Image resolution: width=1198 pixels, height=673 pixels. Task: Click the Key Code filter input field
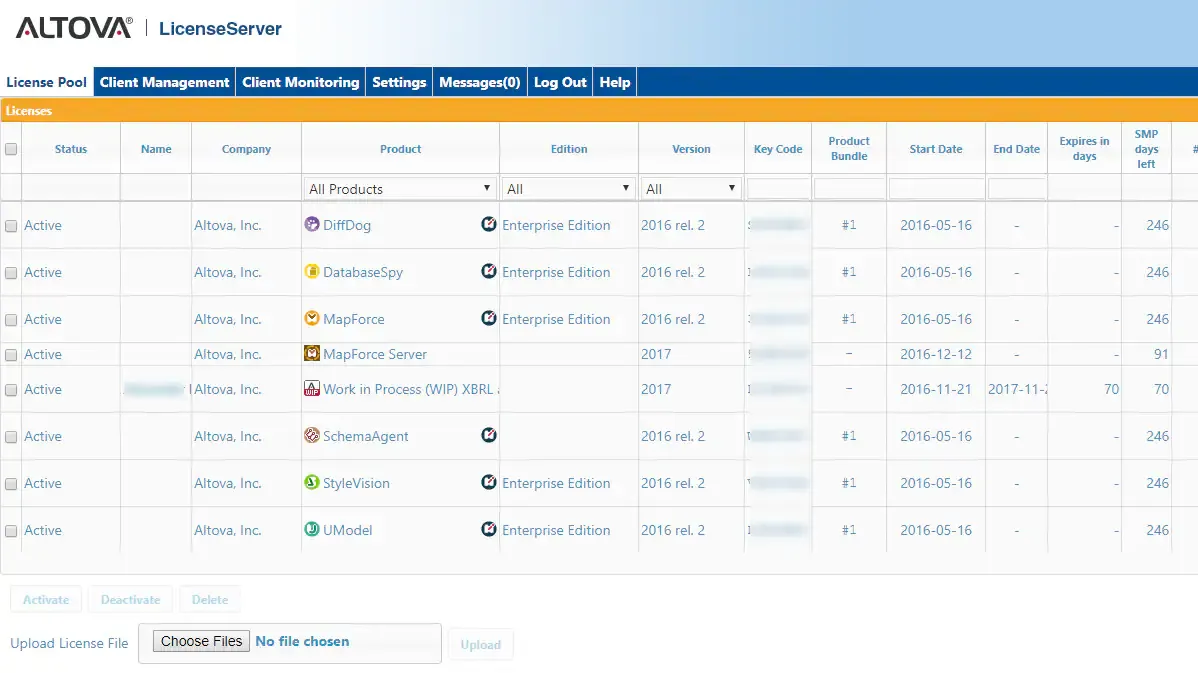coord(778,188)
